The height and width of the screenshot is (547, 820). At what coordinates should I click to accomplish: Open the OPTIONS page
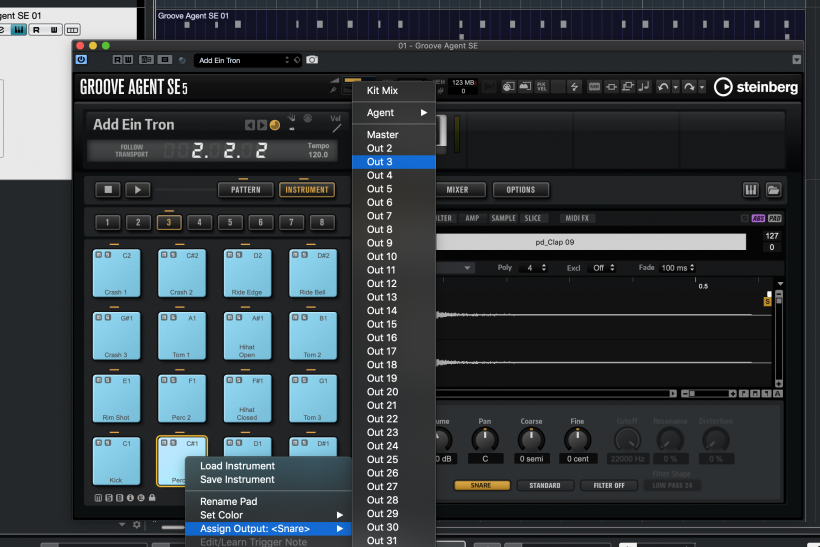click(x=521, y=190)
